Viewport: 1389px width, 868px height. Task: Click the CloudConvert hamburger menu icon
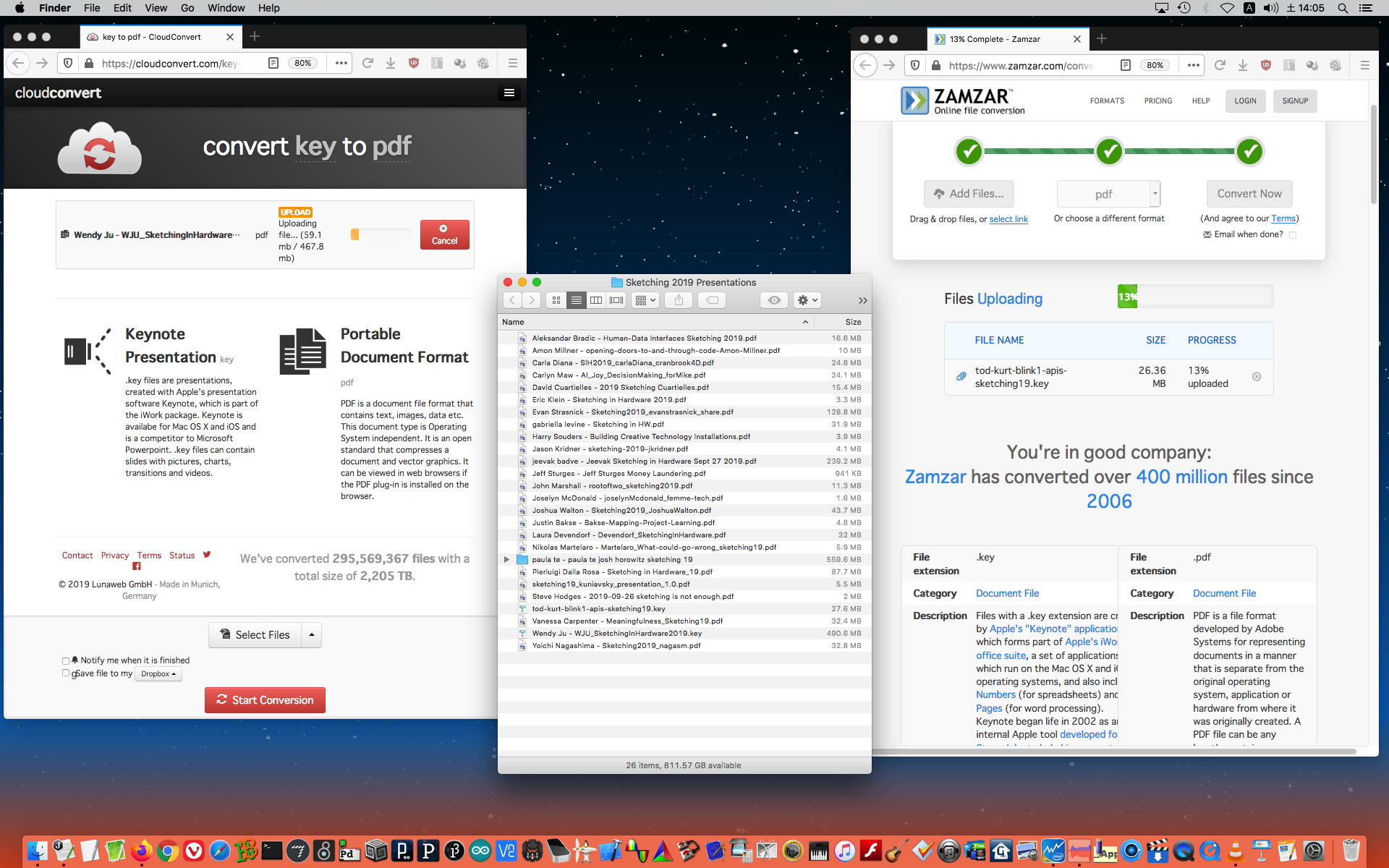(x=509, y=93)
